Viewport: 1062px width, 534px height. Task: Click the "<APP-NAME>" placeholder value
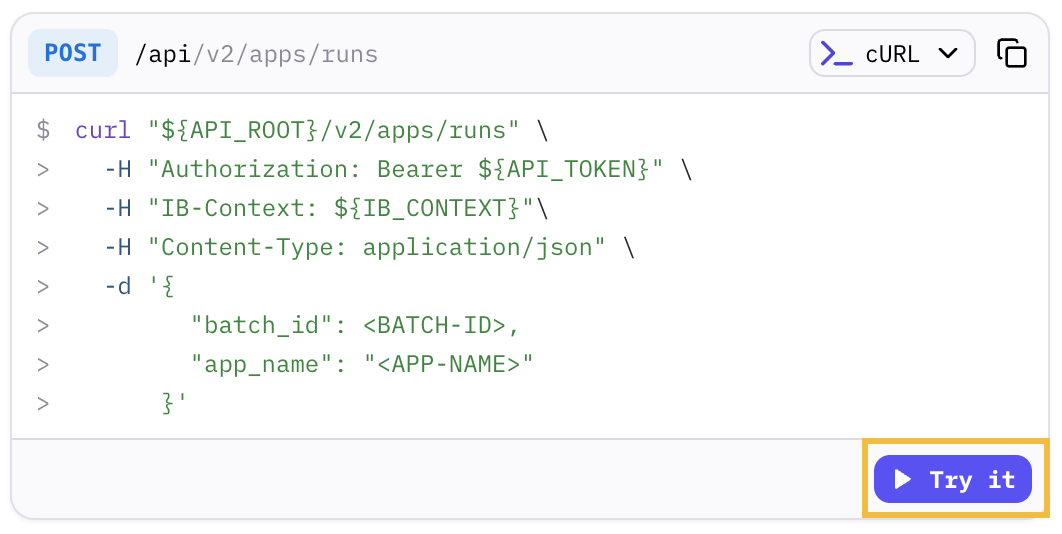[448, 364]
